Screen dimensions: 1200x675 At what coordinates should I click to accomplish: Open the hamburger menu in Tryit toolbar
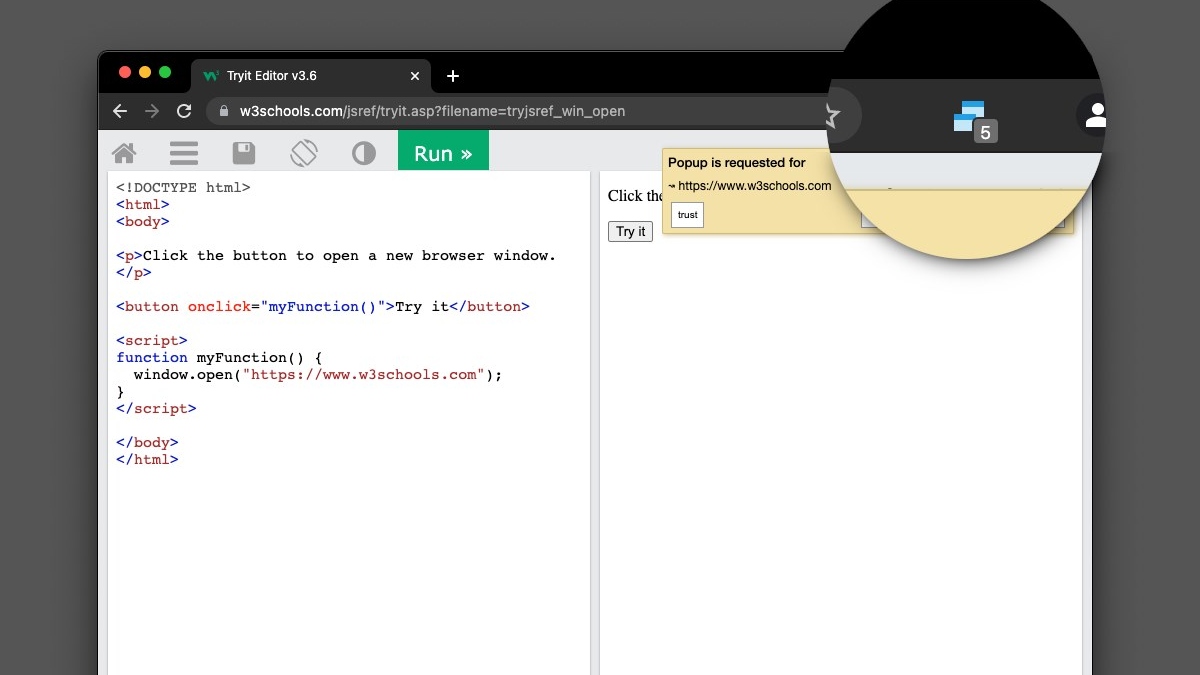point(184,153)
